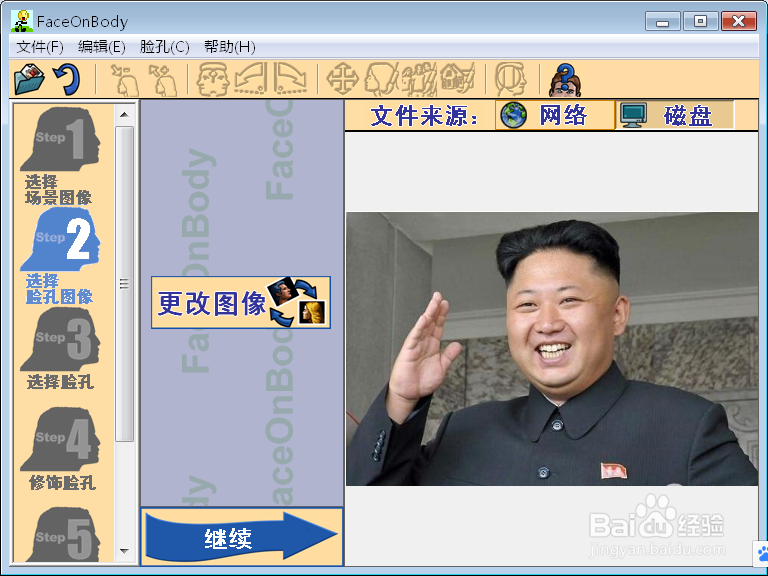Go to Step 4 修饰脸孔
768x576 pixels.
[60, 449]
